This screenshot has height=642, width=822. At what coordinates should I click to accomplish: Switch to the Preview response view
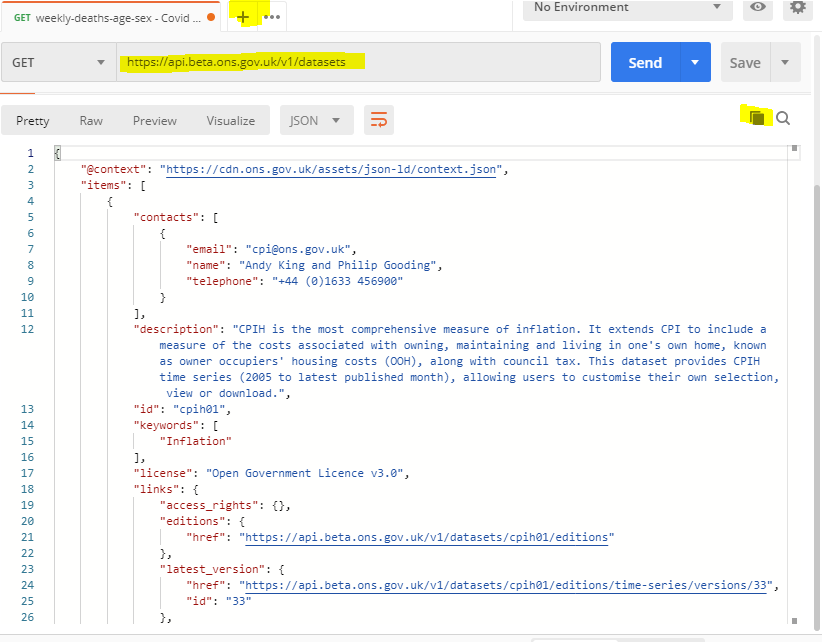tap(155, 120)
